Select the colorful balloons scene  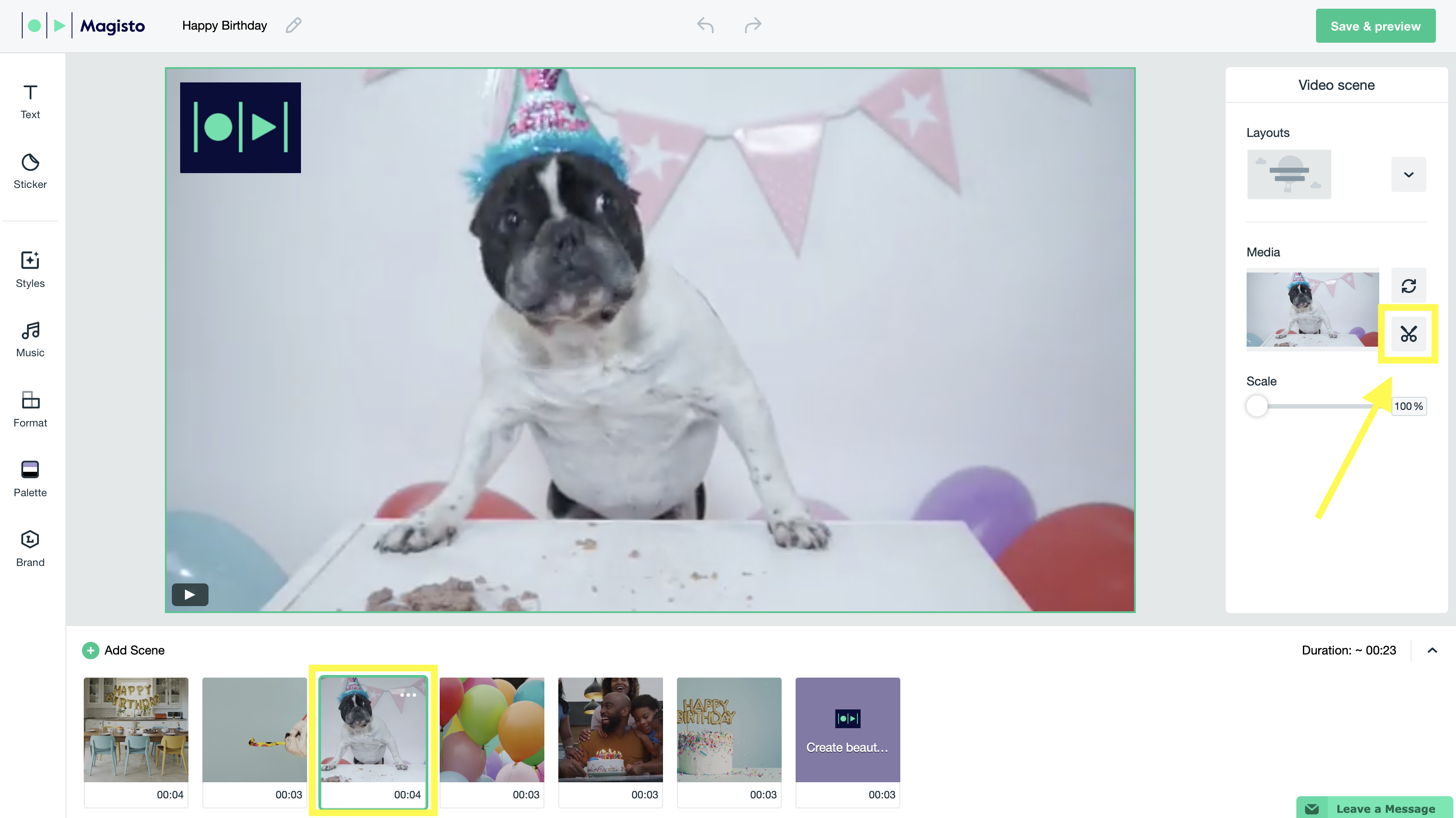pyautogui.click(x=492, y=742)
